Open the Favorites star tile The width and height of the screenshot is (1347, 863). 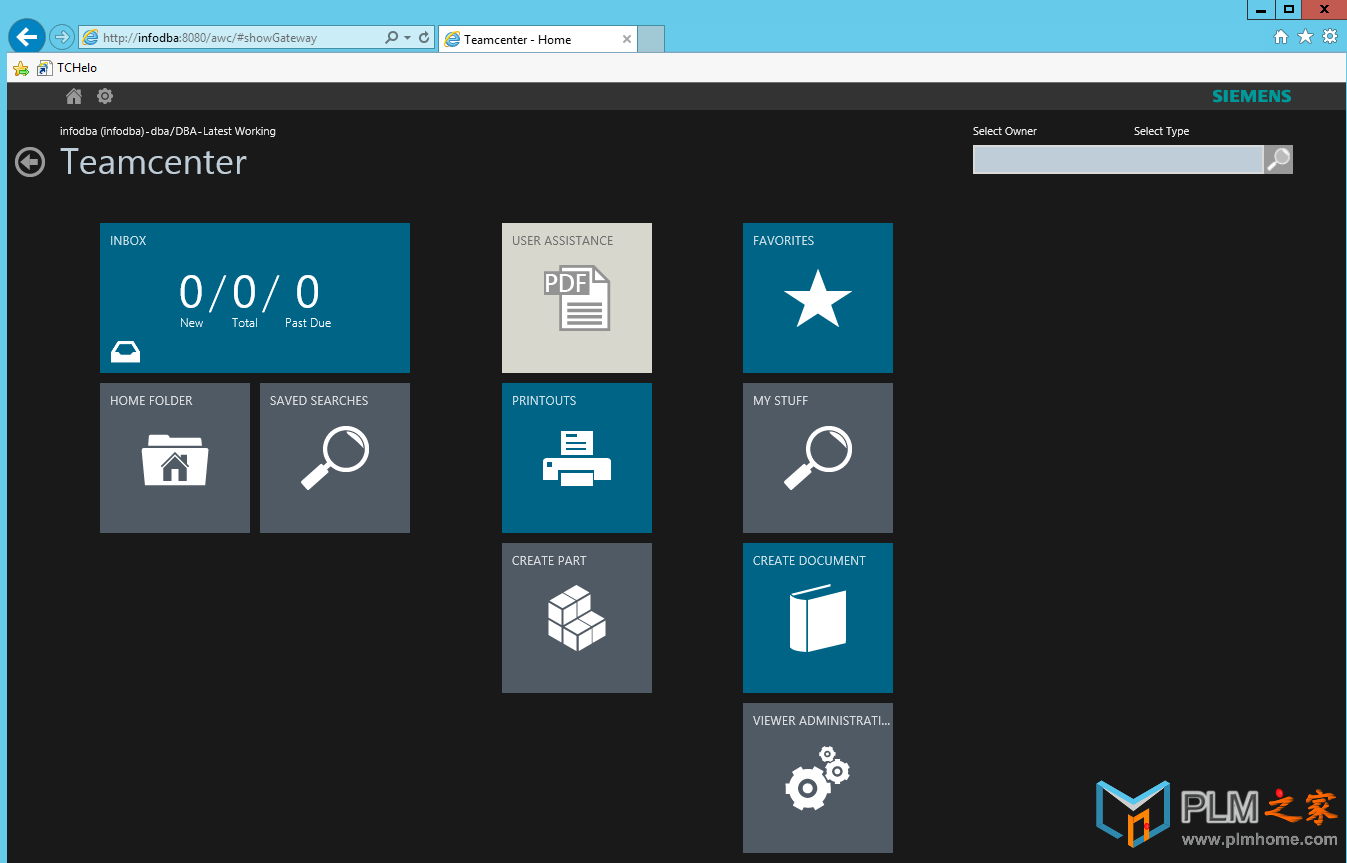[x=818, y=298]
